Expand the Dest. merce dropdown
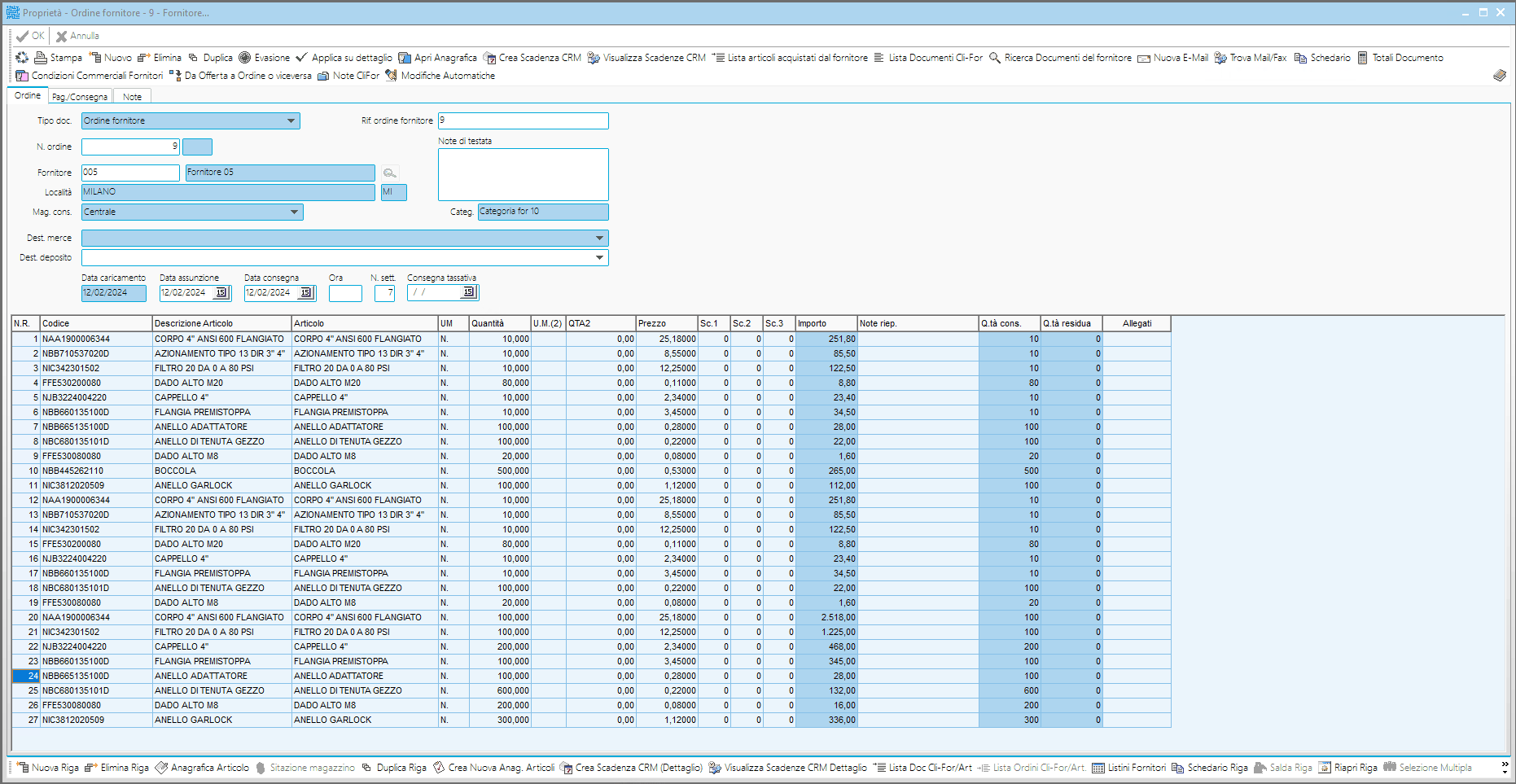 coord(599,238)
